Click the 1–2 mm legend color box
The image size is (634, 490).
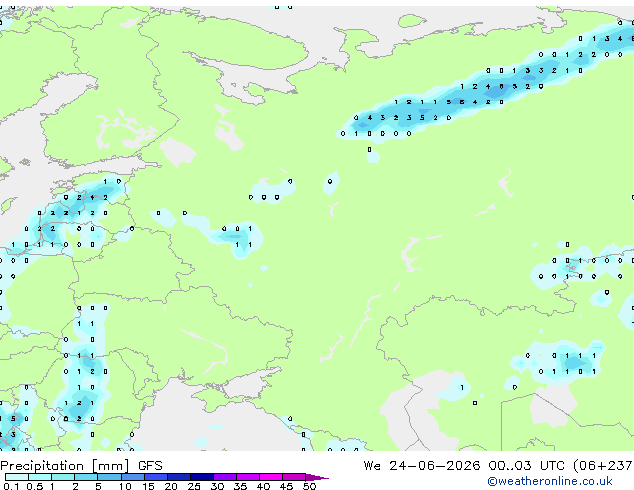[63, 477]
